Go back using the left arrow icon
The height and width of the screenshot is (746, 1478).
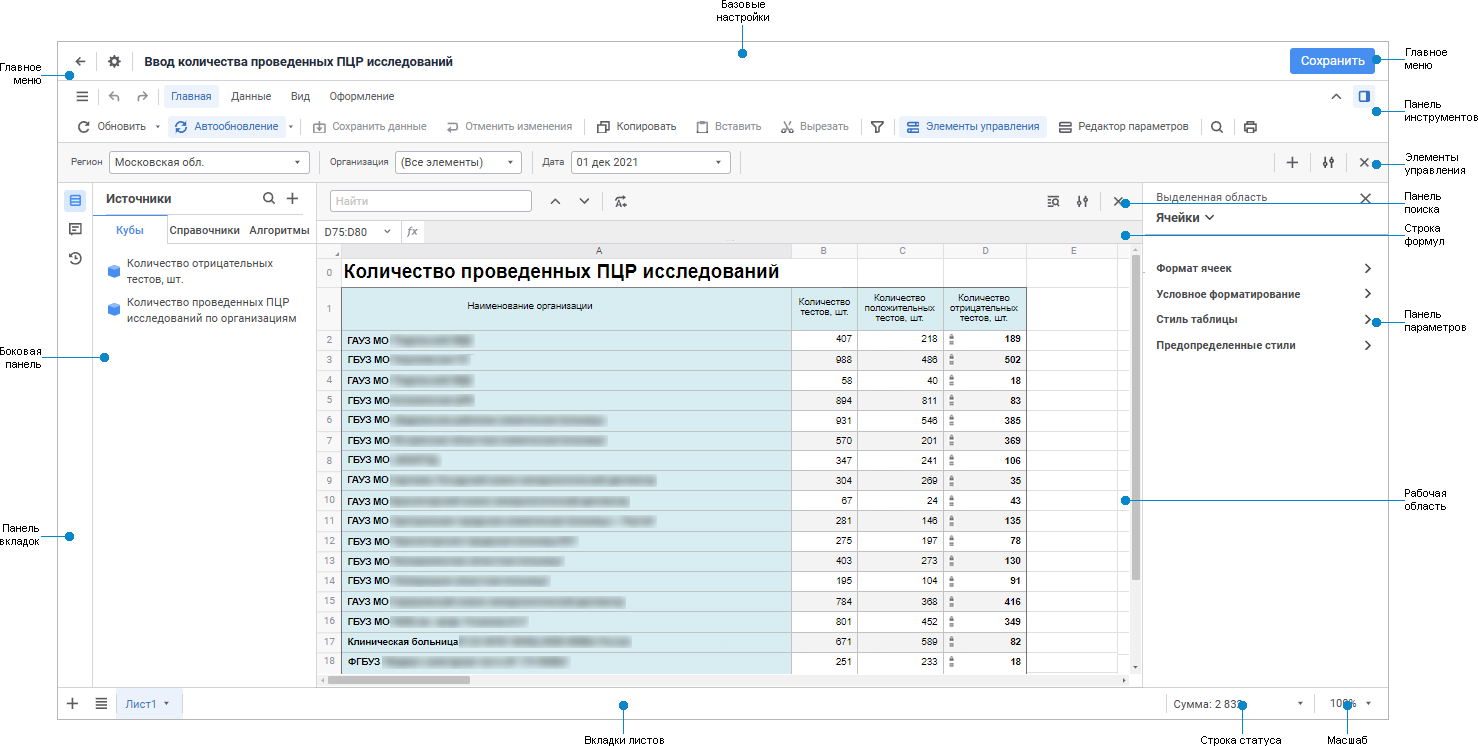coord(81,61)
